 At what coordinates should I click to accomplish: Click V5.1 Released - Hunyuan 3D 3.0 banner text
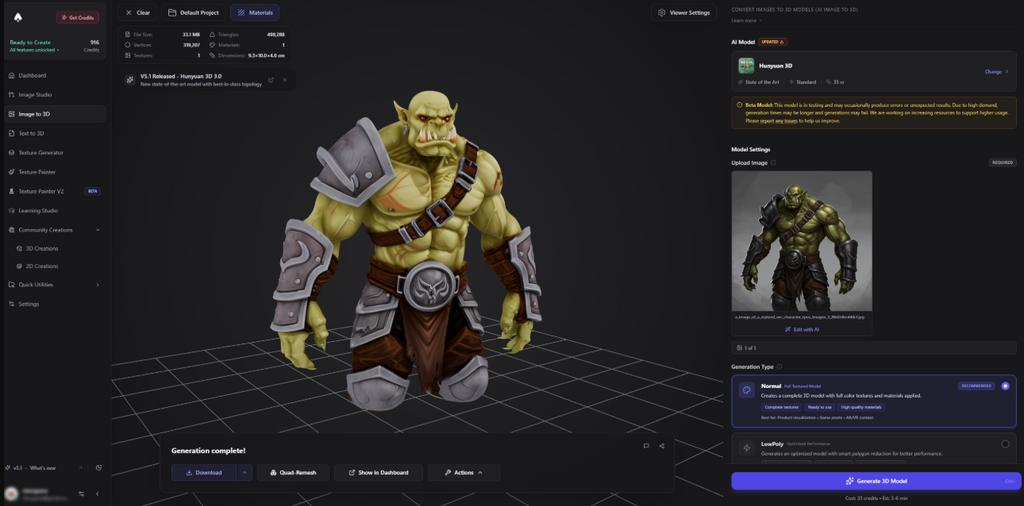point(181,76)
